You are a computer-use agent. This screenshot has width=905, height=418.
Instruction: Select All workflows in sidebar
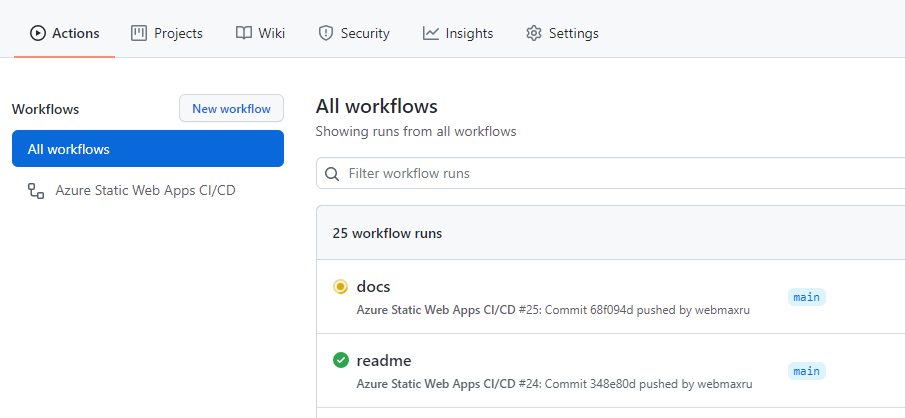point(148,149)
